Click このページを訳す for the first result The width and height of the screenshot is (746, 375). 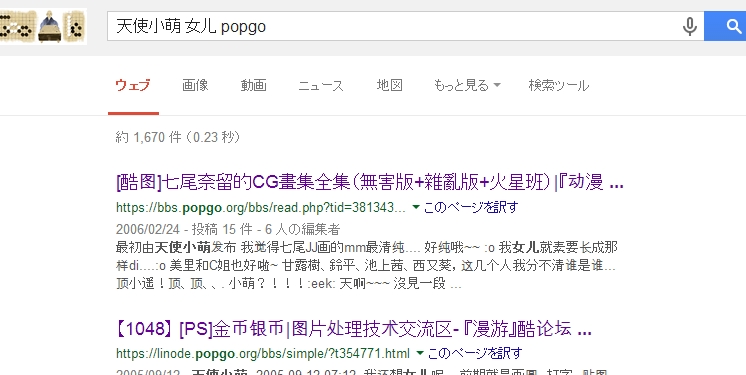471,207
